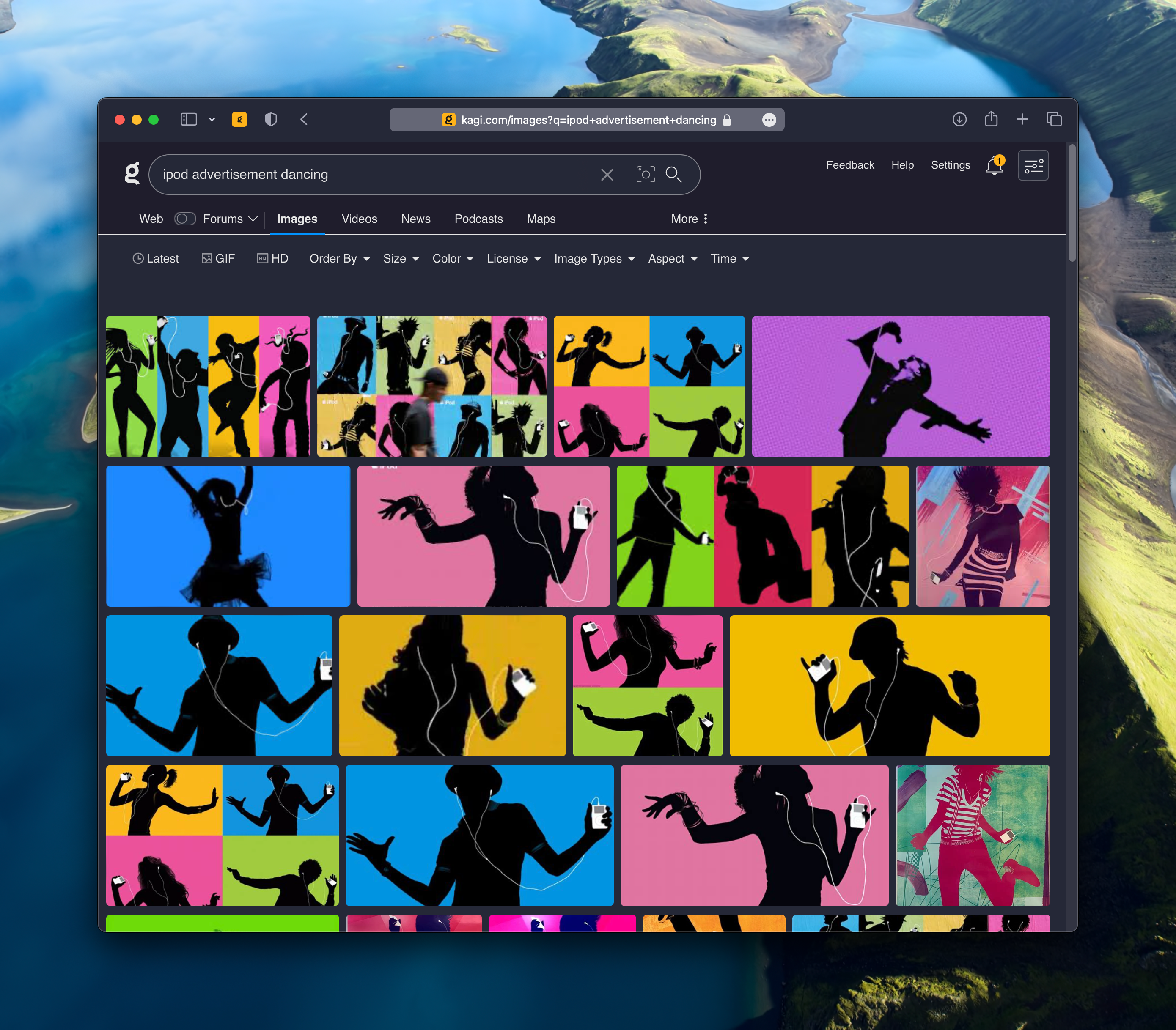Open the privacy shield report
The image size is (1176, 1030).
coord(271,119)
